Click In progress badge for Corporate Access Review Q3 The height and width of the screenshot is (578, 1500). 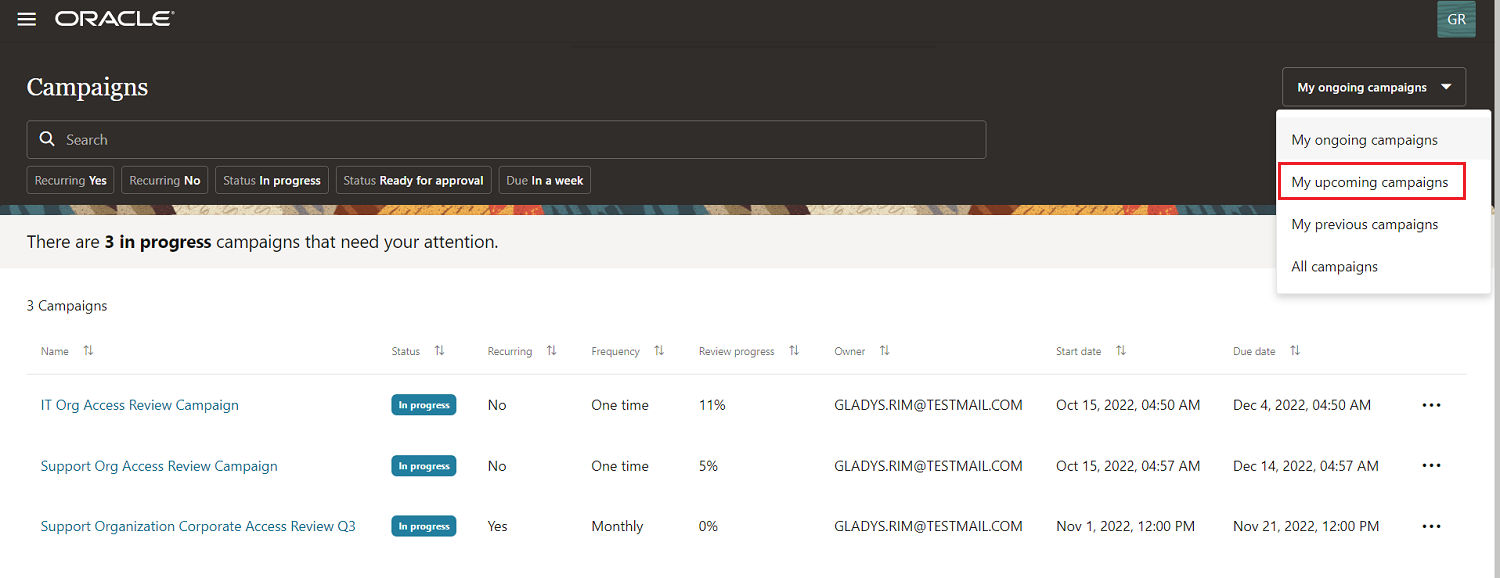[424, 526]
